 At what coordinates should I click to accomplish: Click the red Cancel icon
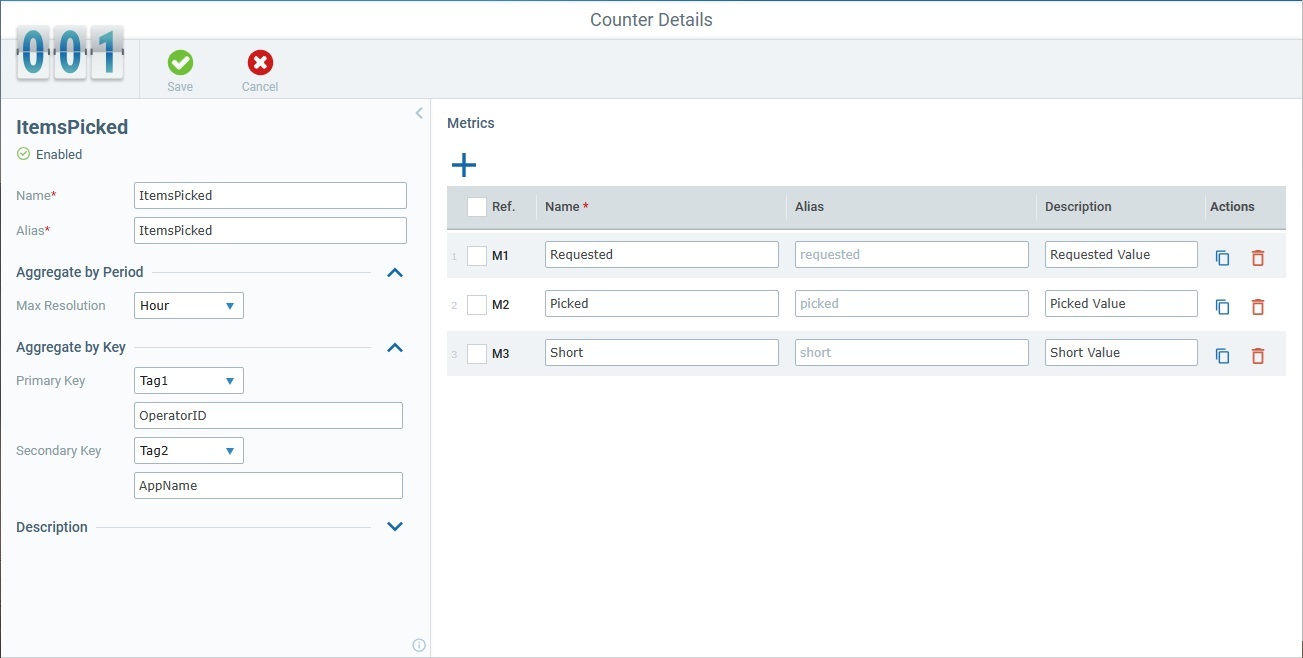click(x=260, y=64)
